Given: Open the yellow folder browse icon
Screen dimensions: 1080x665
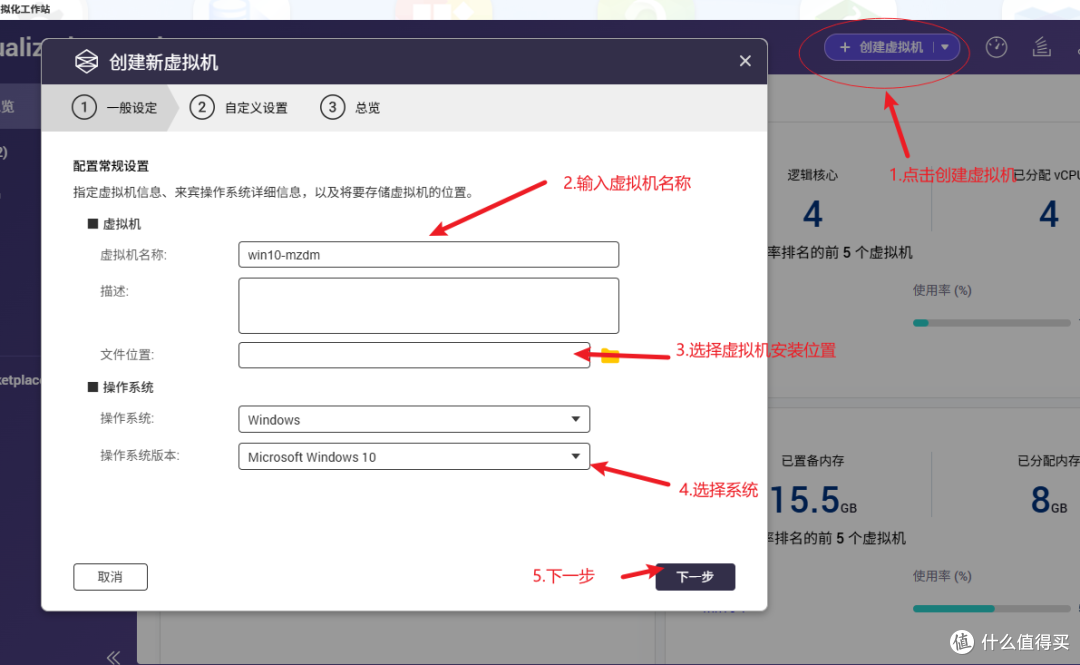Looking at the screenshot, I should coord(610,356).
